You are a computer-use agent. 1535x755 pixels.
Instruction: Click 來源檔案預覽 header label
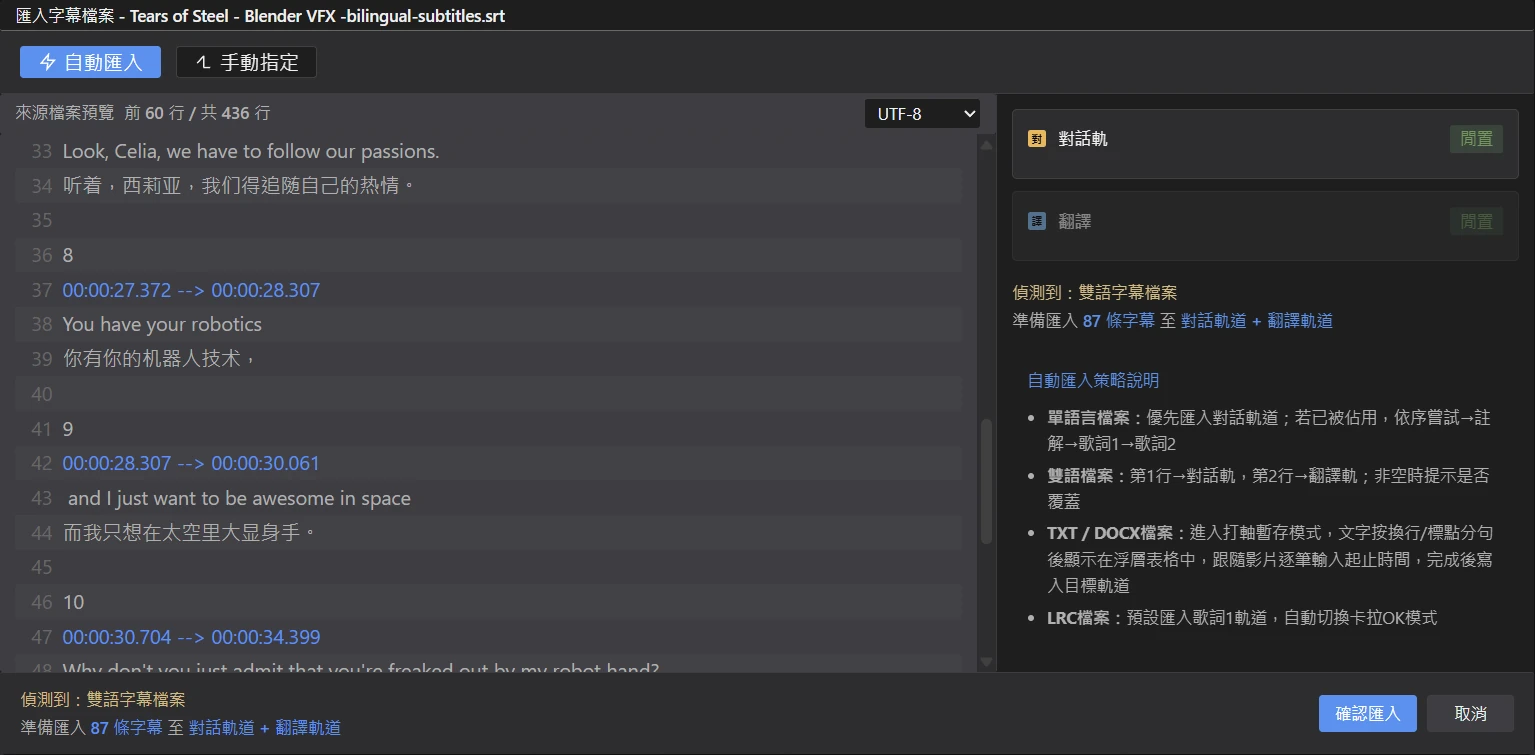65,113
